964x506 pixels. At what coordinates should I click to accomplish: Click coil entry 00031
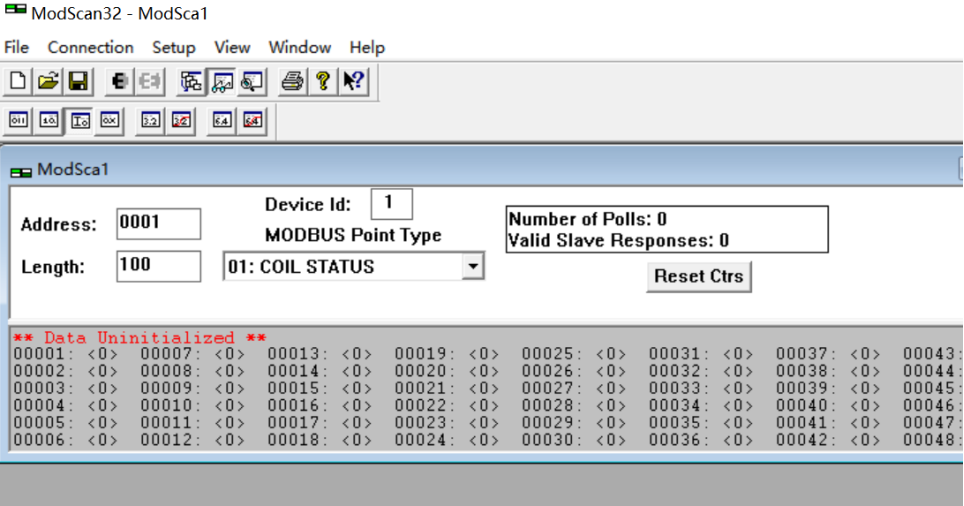tap(701, 354)
